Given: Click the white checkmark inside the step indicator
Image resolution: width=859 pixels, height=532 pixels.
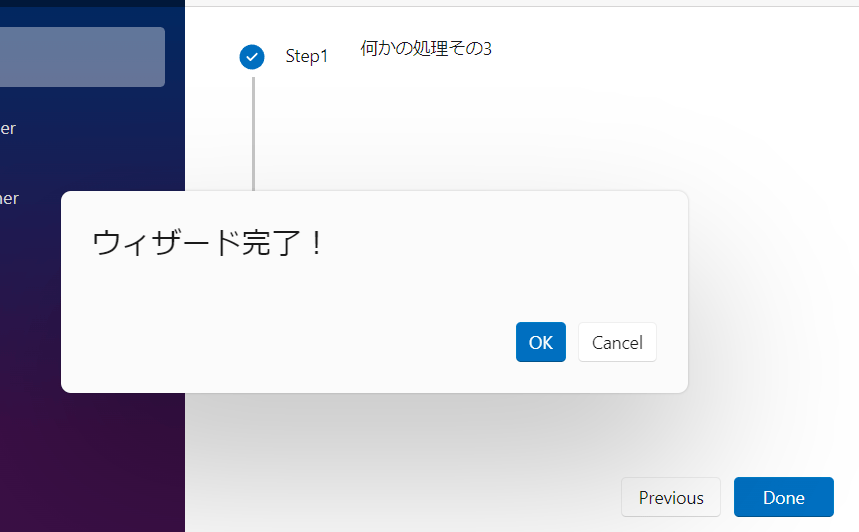Looking at the screenshot, I should pos(252,57).
